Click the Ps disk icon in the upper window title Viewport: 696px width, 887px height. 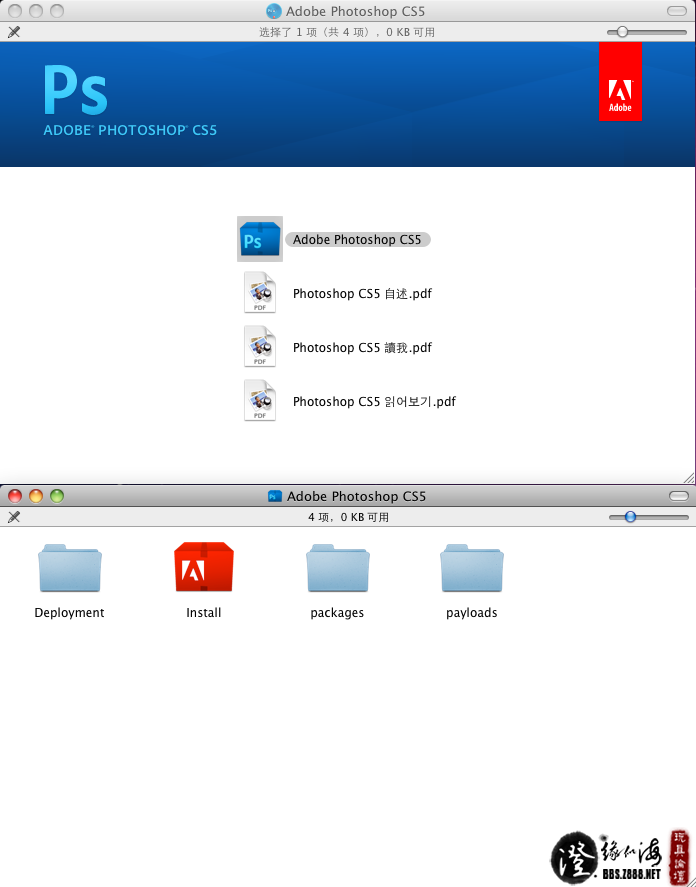click(x=274, y=11)
